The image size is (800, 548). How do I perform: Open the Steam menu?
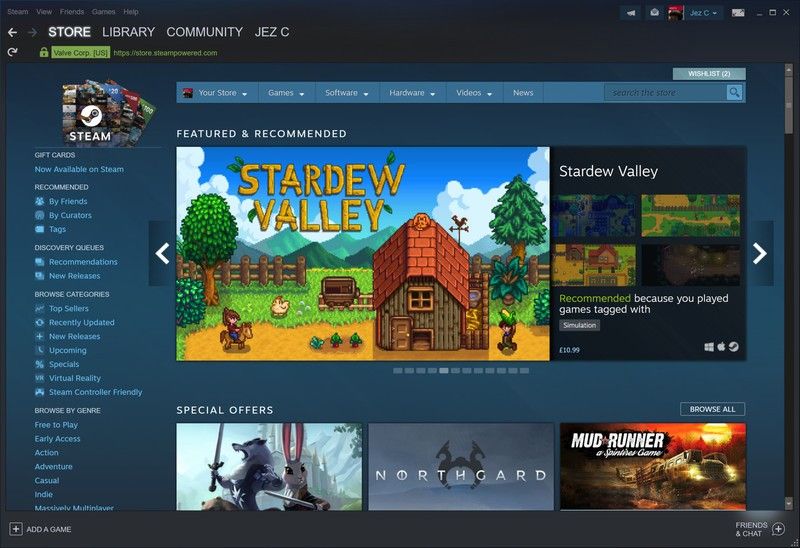18,11
